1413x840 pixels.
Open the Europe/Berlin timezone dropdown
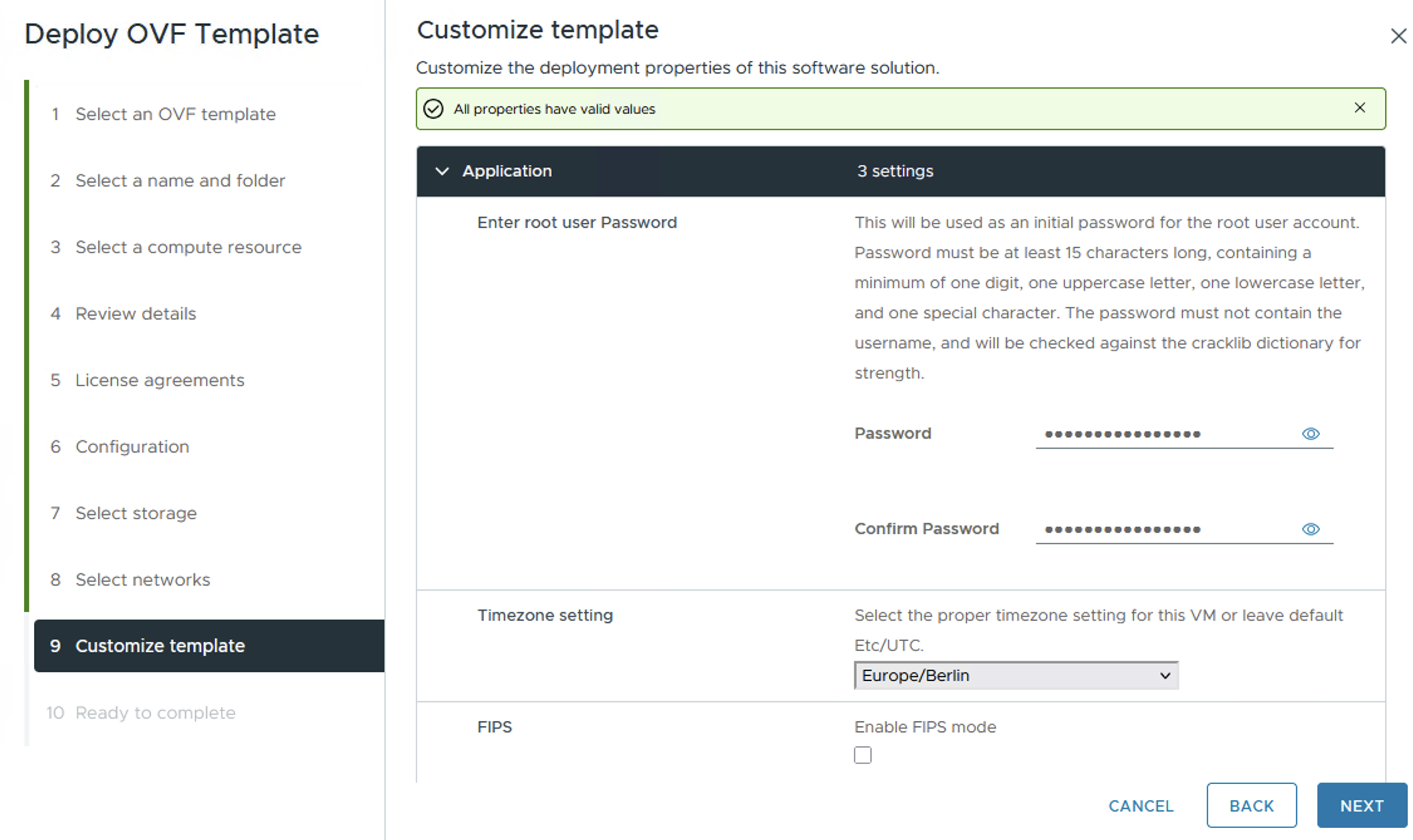[1015, 676]
